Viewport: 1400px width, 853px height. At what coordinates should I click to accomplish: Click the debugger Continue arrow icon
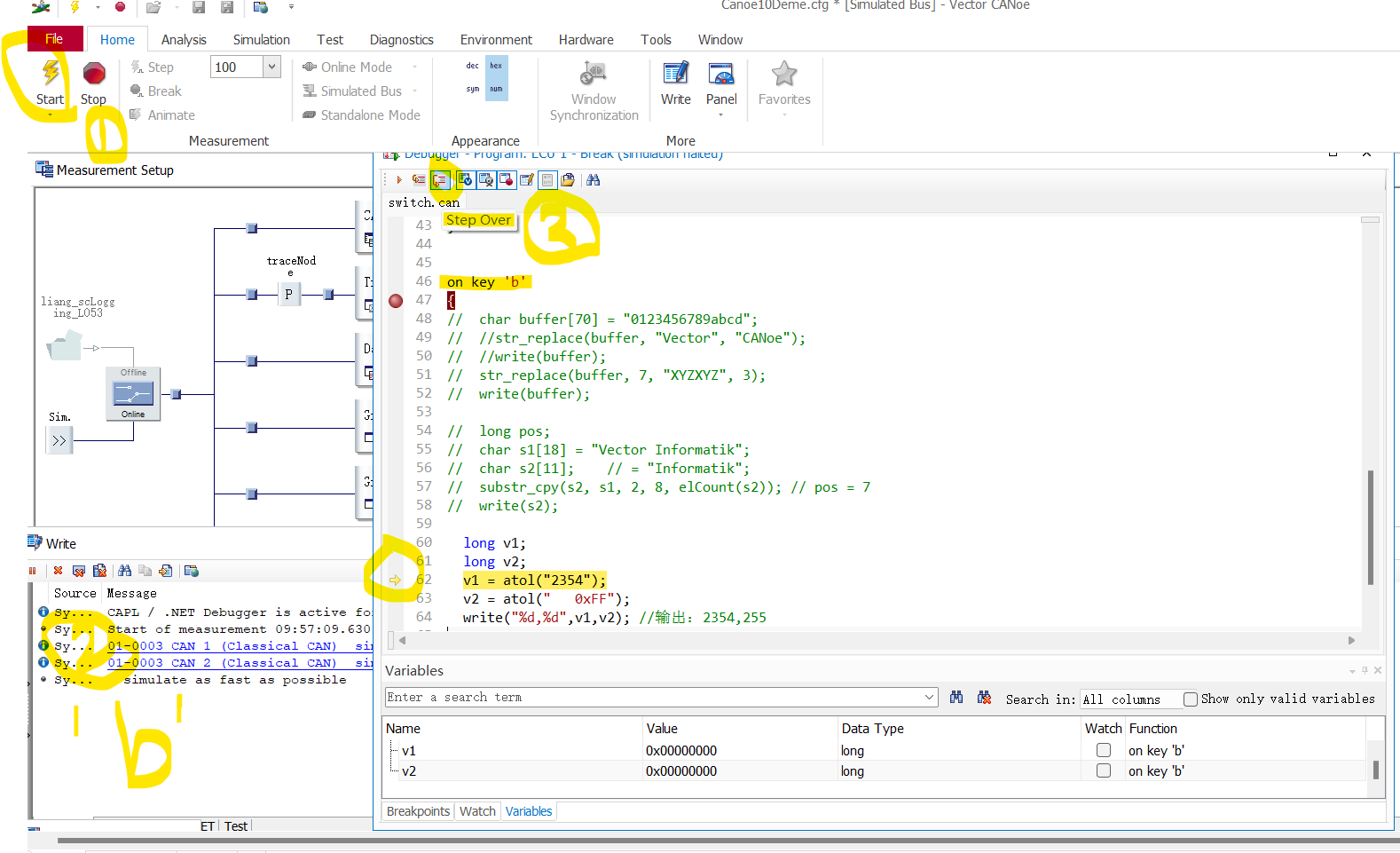(x=399, y=180)
